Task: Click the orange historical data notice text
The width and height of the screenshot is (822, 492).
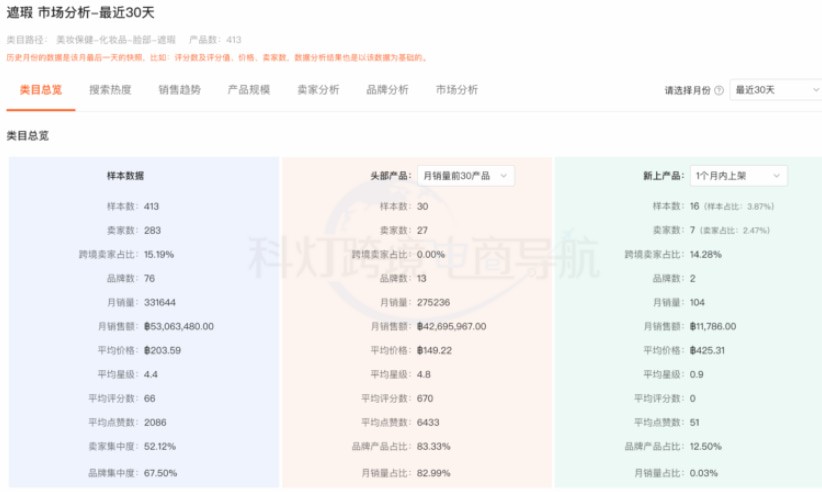Action: (x=217, y=57)
